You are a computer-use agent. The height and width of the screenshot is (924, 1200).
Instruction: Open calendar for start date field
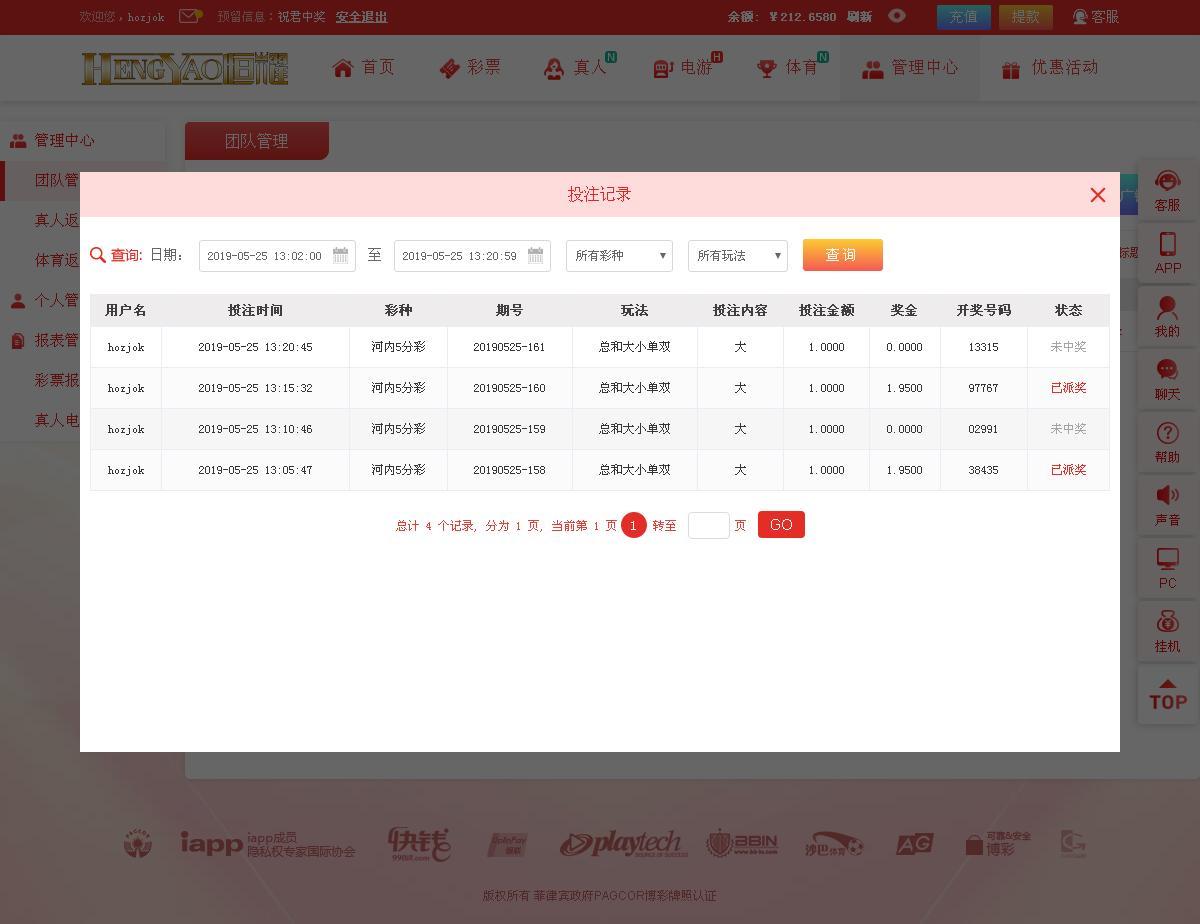[x=340, y=255]
